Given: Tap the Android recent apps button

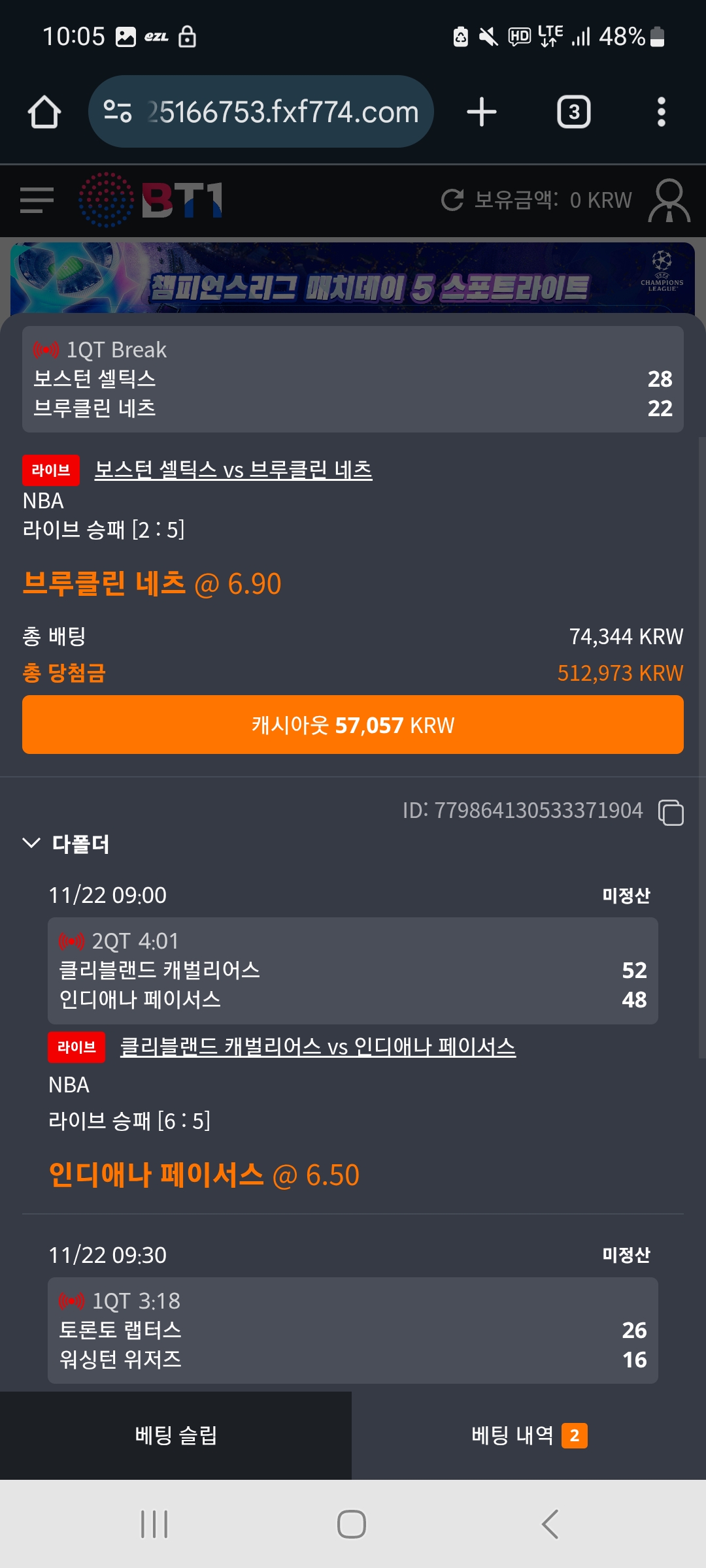Looking at the screenshot, I should [x=154, y=1524].
